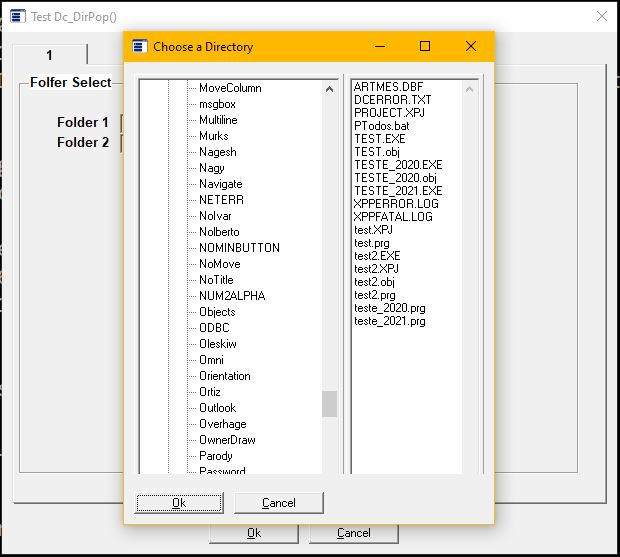The image size is (620, 557).
Task: Switch to tab 1 in the test window
Action: (x=50, y=55)
